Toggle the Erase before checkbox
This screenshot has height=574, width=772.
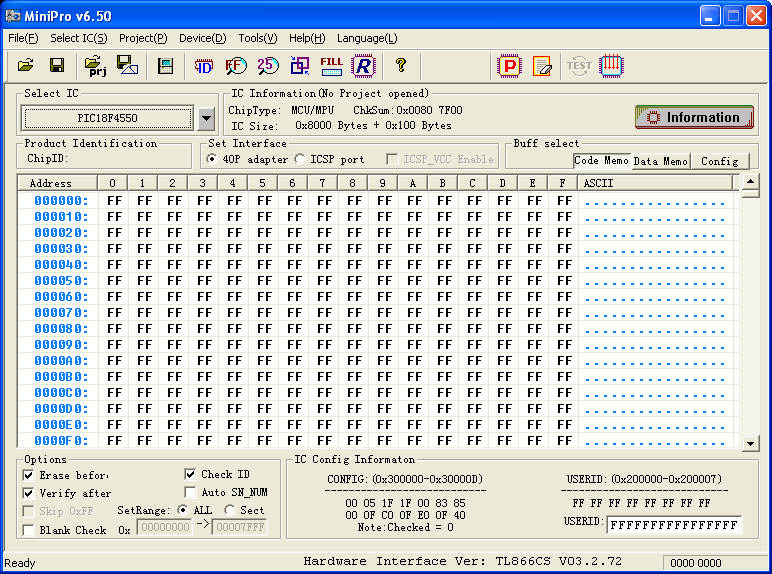click(x=29, y=475)
